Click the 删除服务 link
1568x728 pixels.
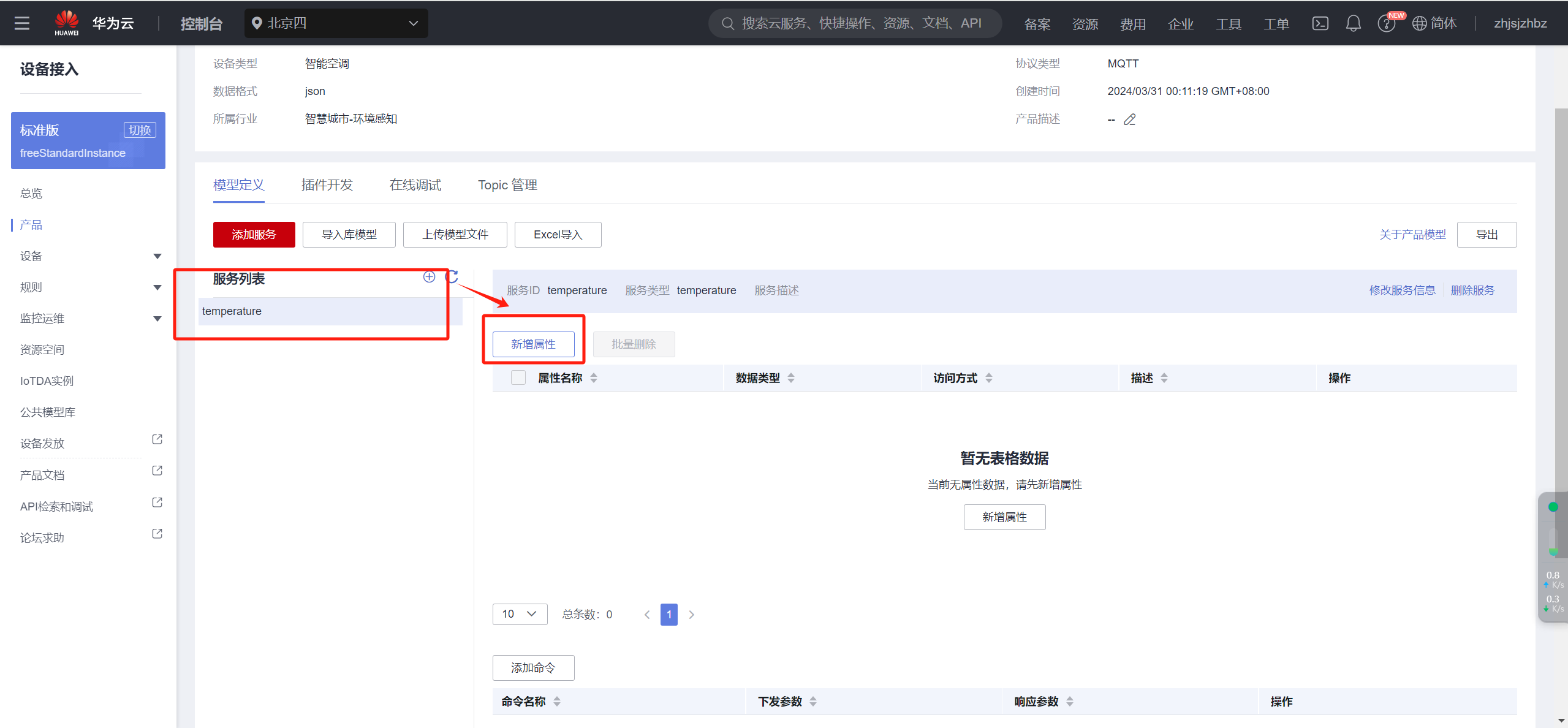pyautogui.click(x=1472, y=290)
